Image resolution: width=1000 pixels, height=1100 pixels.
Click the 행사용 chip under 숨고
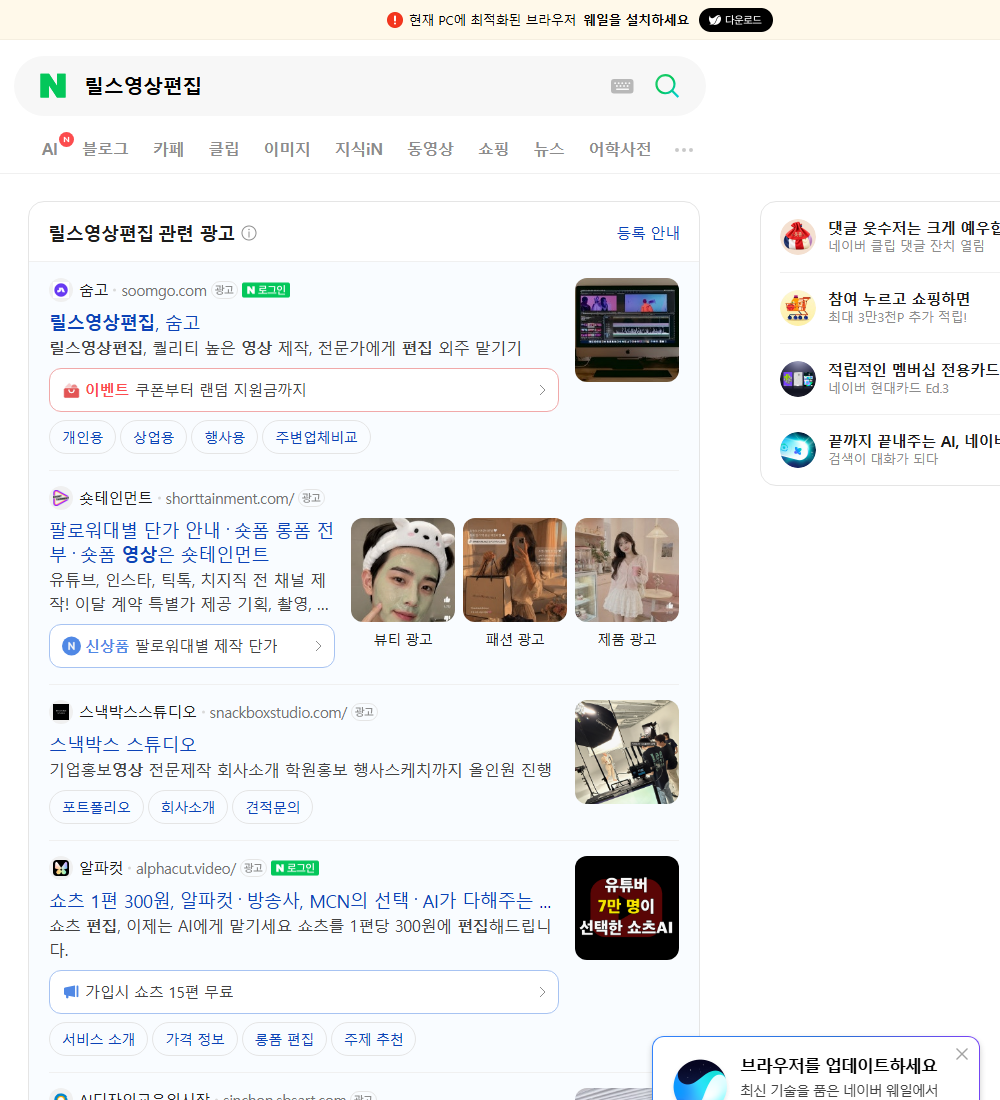point(225,437)
